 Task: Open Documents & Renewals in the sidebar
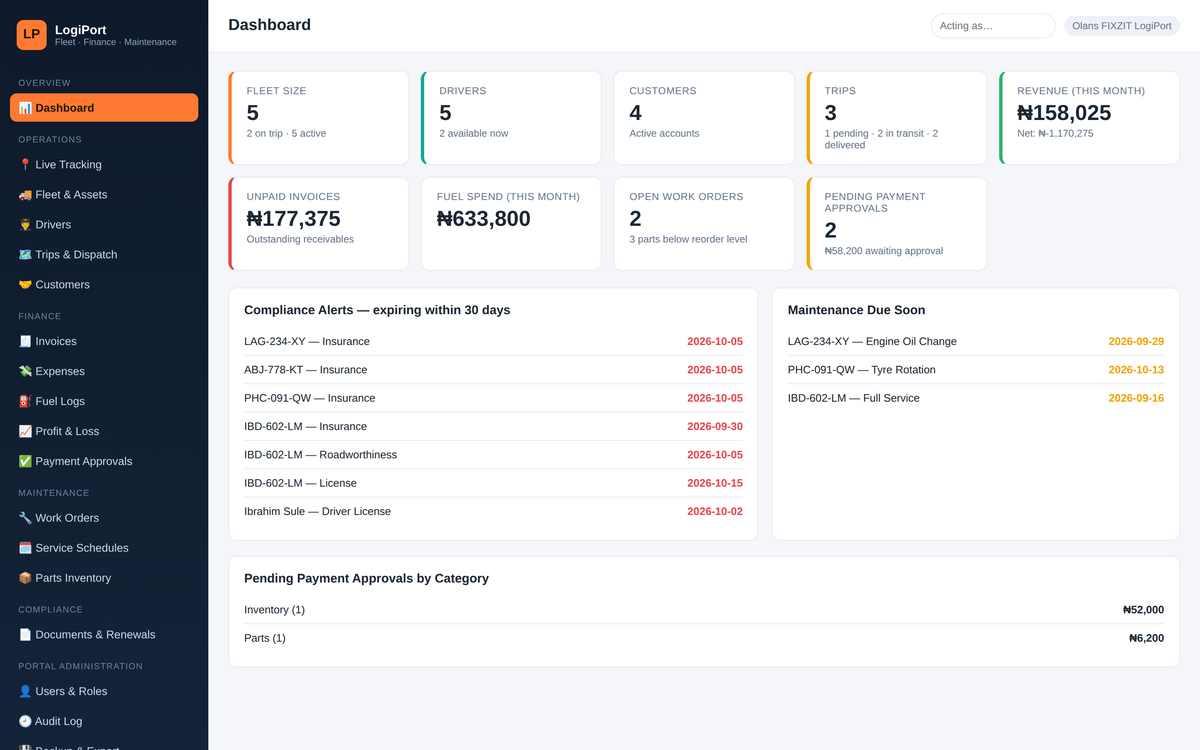(x=104, y=635)
